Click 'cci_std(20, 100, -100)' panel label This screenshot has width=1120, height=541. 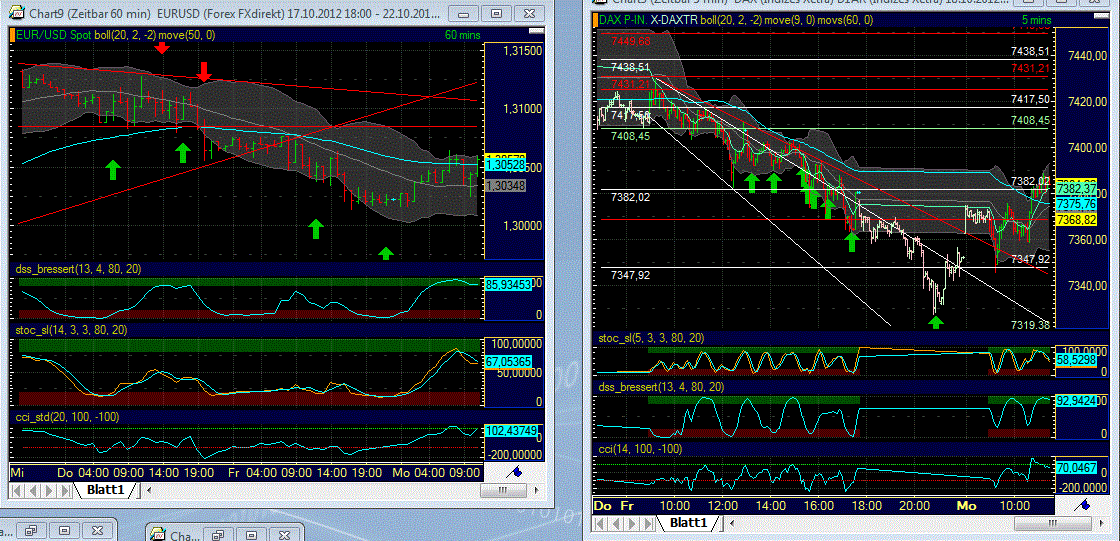click(67, 417)
